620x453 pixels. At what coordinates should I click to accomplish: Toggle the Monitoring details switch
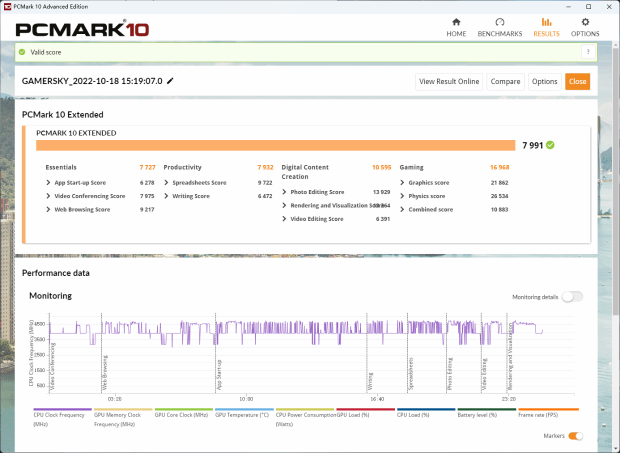pos(572,297)
